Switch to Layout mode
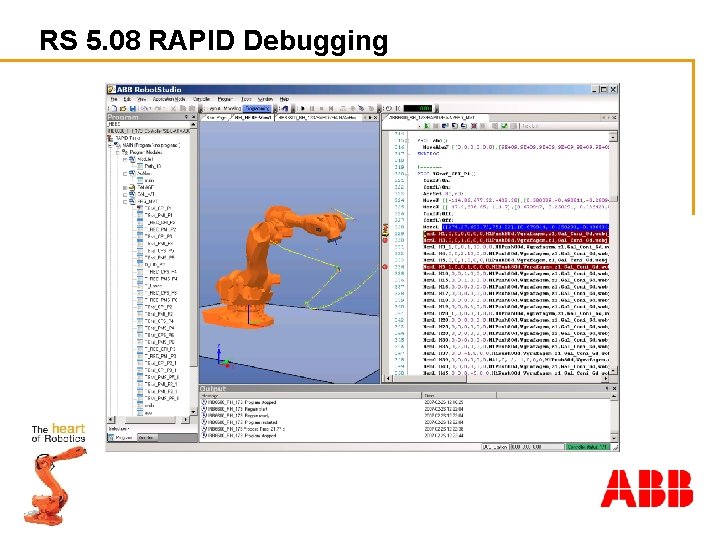This screenshot has height=540, width=720. click(x=214, y=109)
